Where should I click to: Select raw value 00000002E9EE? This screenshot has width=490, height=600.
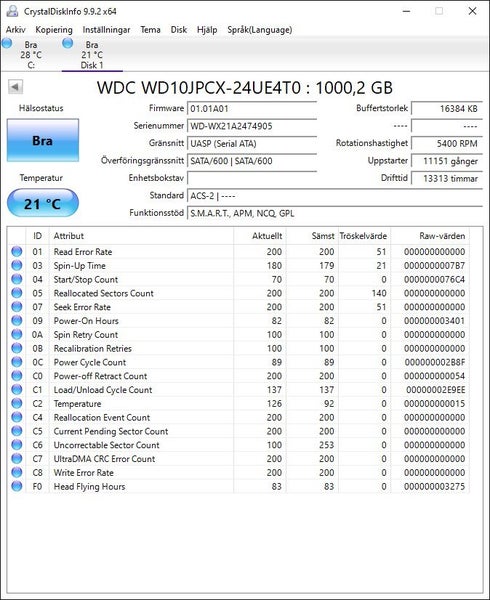[436, 390]
